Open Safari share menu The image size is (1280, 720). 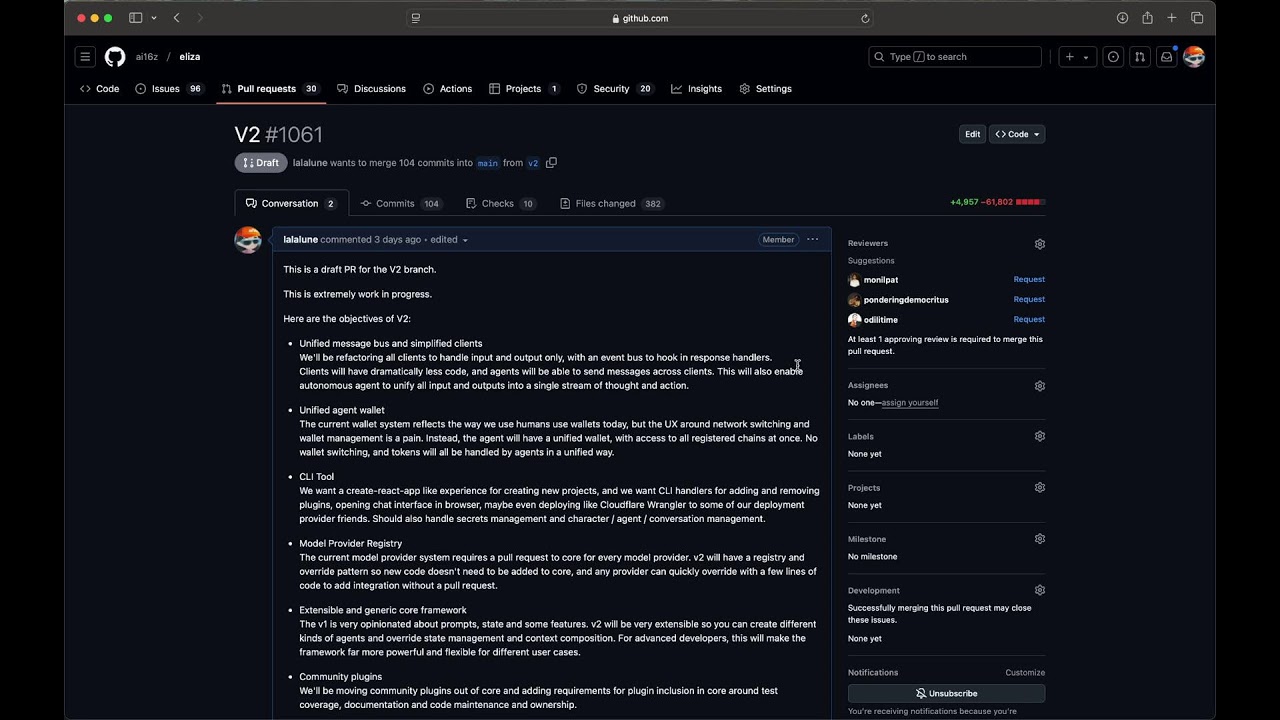(x=1147, y=18)
